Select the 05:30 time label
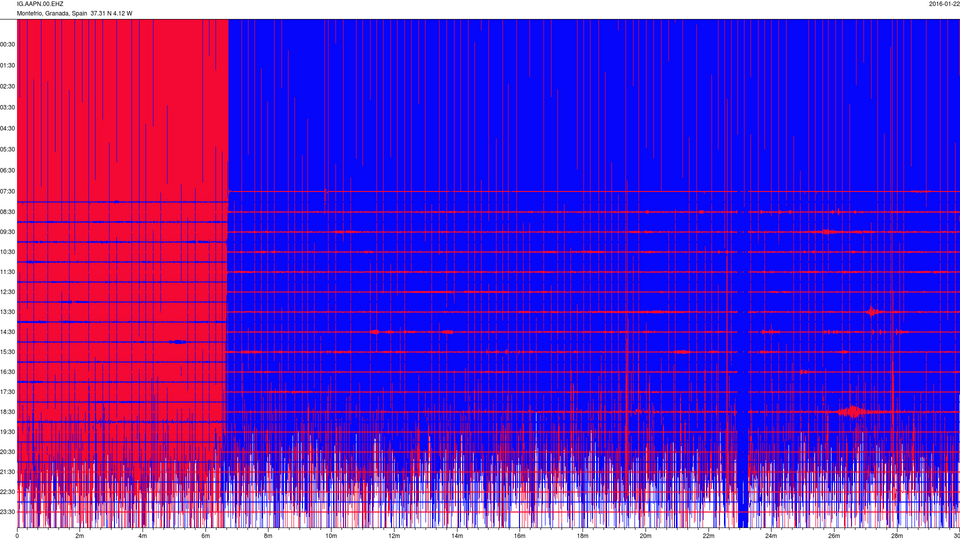The height and width of the screenshot is (540, 960). point(7,149)
